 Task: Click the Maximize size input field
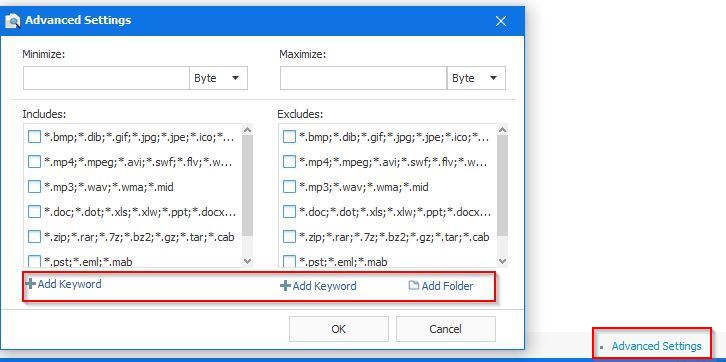(x=363, y=78)
